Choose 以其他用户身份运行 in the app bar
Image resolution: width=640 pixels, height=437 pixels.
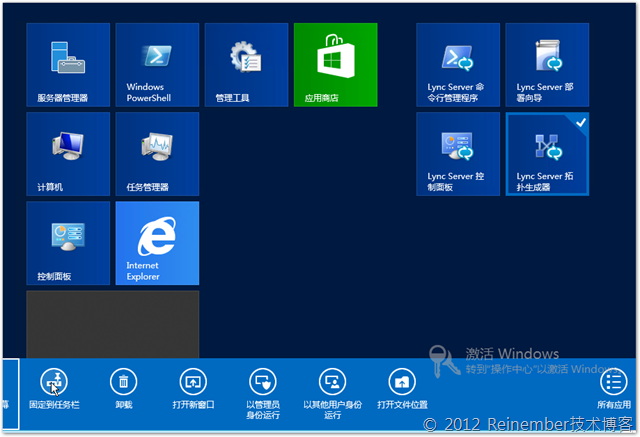(x=332, y=393)
